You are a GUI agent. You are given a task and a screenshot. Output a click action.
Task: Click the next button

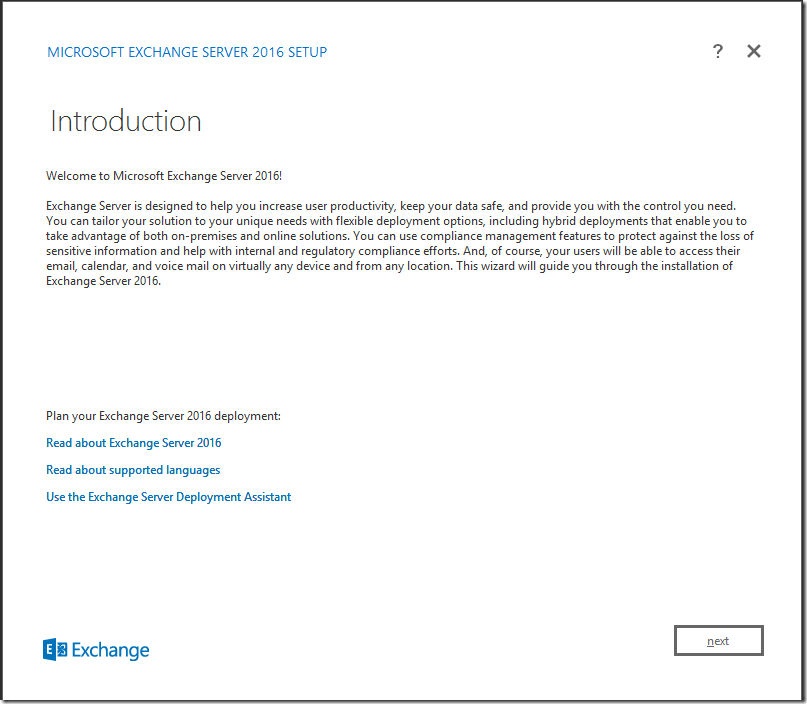[x=718, y=641]
